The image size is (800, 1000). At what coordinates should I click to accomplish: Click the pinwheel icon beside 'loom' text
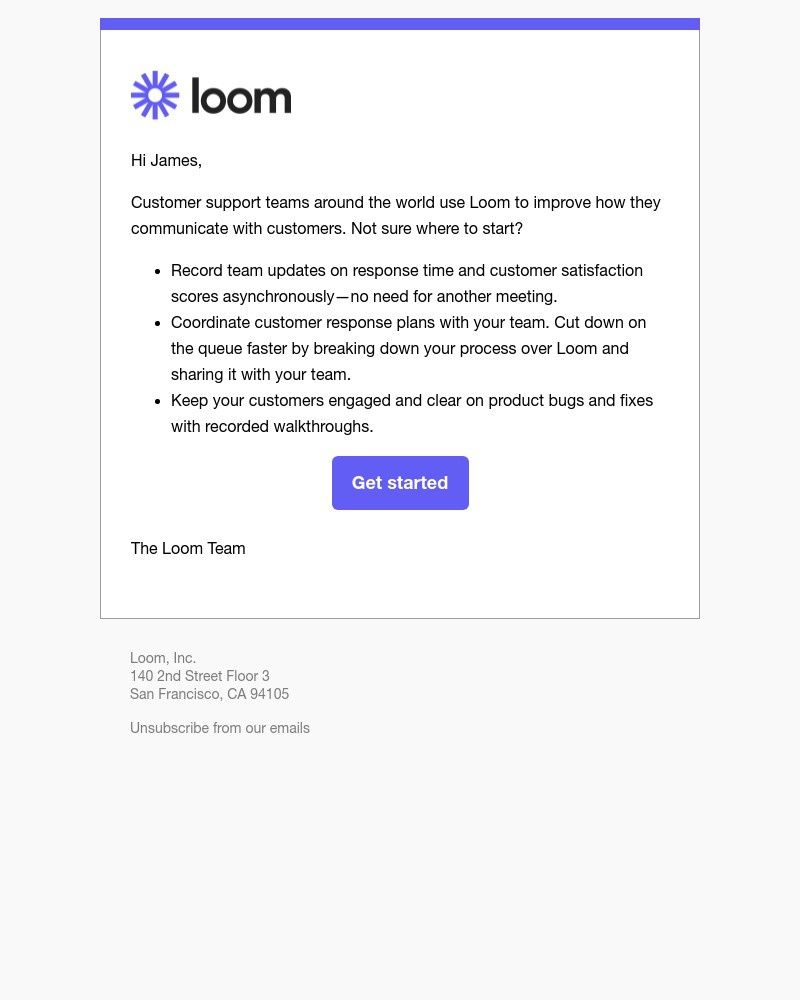155,95
